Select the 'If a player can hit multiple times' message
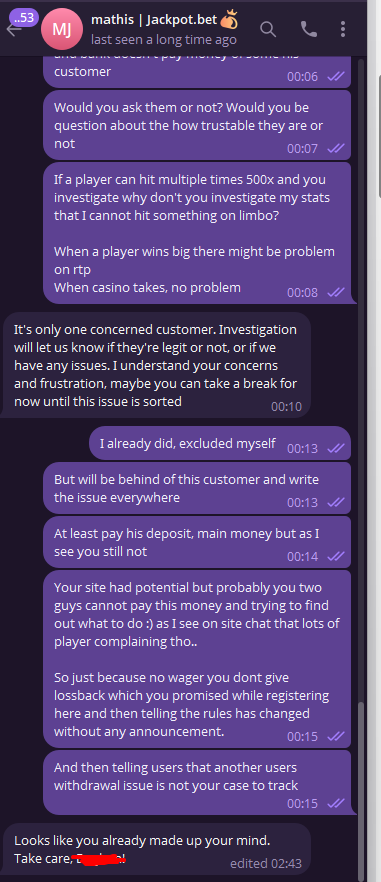The width and height of the screenshot is (381, 882). click(x=197, y=233)
